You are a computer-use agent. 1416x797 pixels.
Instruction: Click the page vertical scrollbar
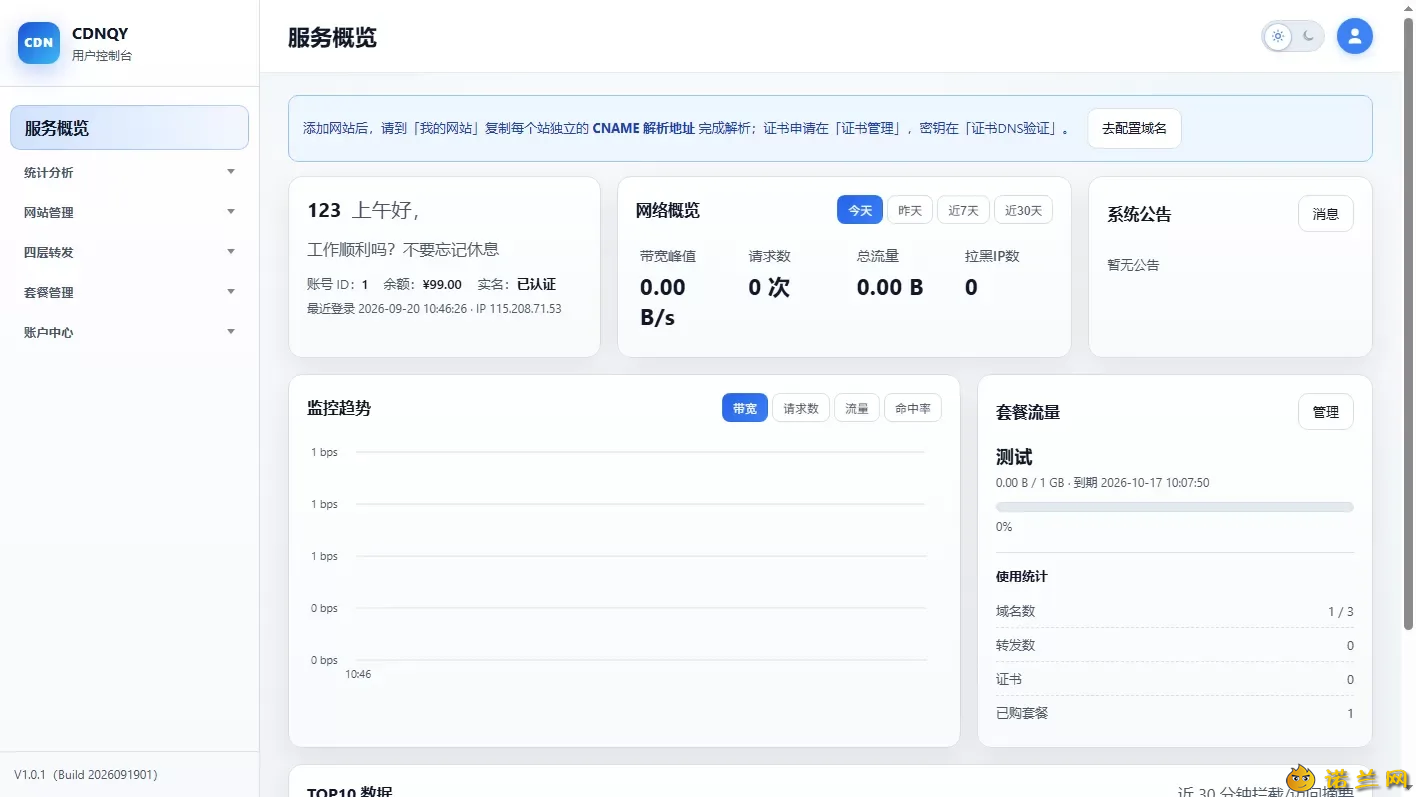[1409, 325]
